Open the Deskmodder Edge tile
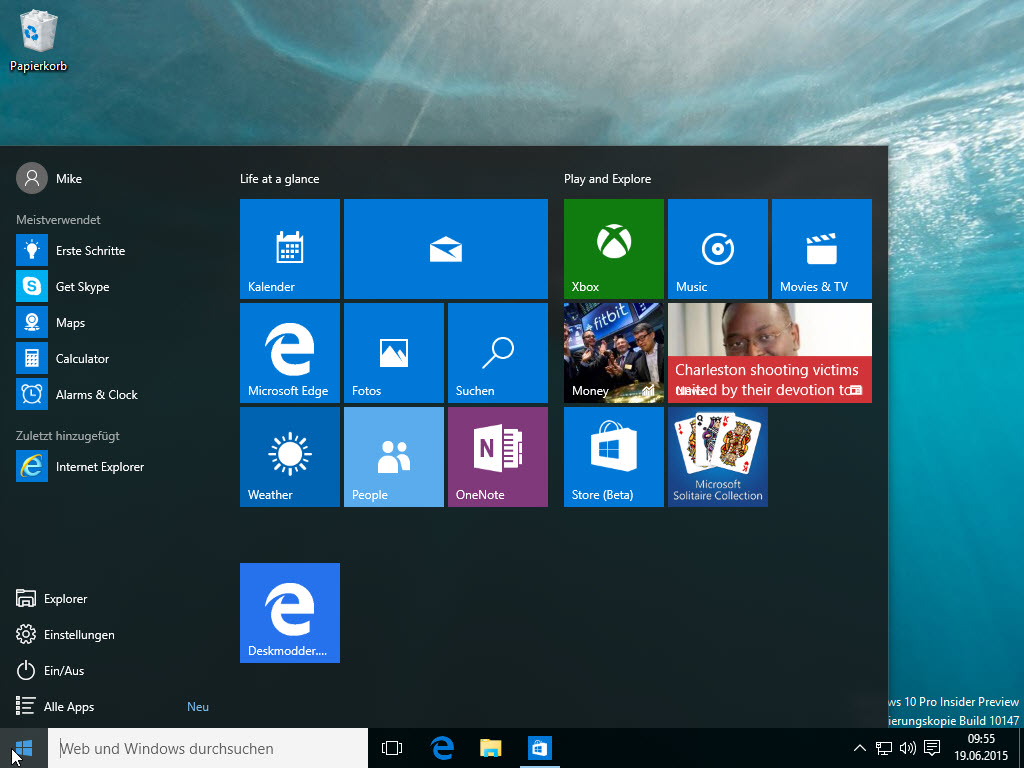The image size is (1024, 768). point(290,613)
